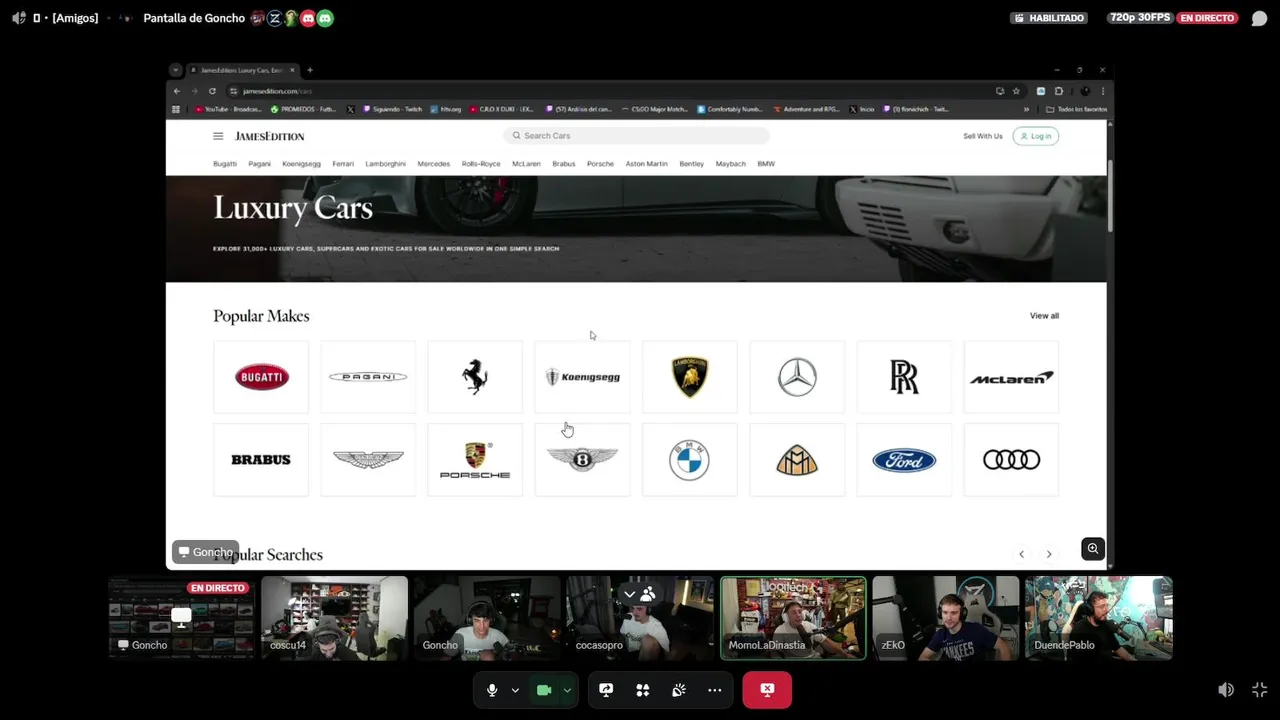The height and width of the screenshot is (720, 1280).
Task: Open JamesEdition hamburger menu icon
Action: (218, 136)
